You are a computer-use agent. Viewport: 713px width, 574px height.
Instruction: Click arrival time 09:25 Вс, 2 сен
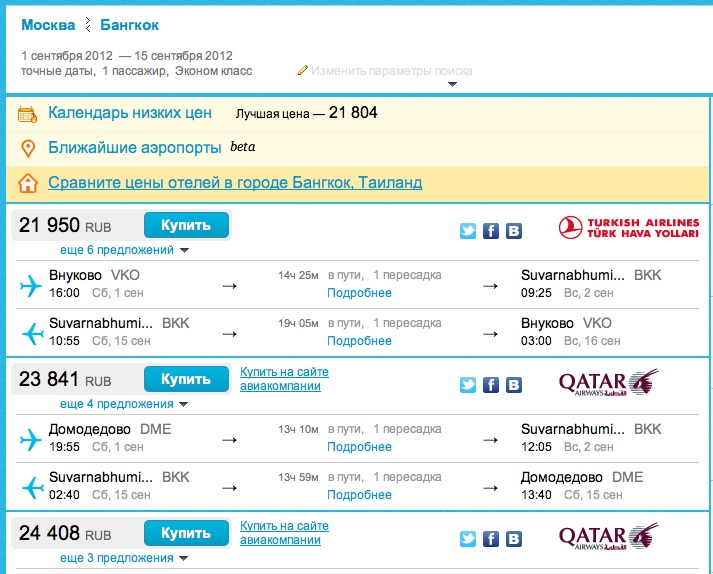click(567, 293)
